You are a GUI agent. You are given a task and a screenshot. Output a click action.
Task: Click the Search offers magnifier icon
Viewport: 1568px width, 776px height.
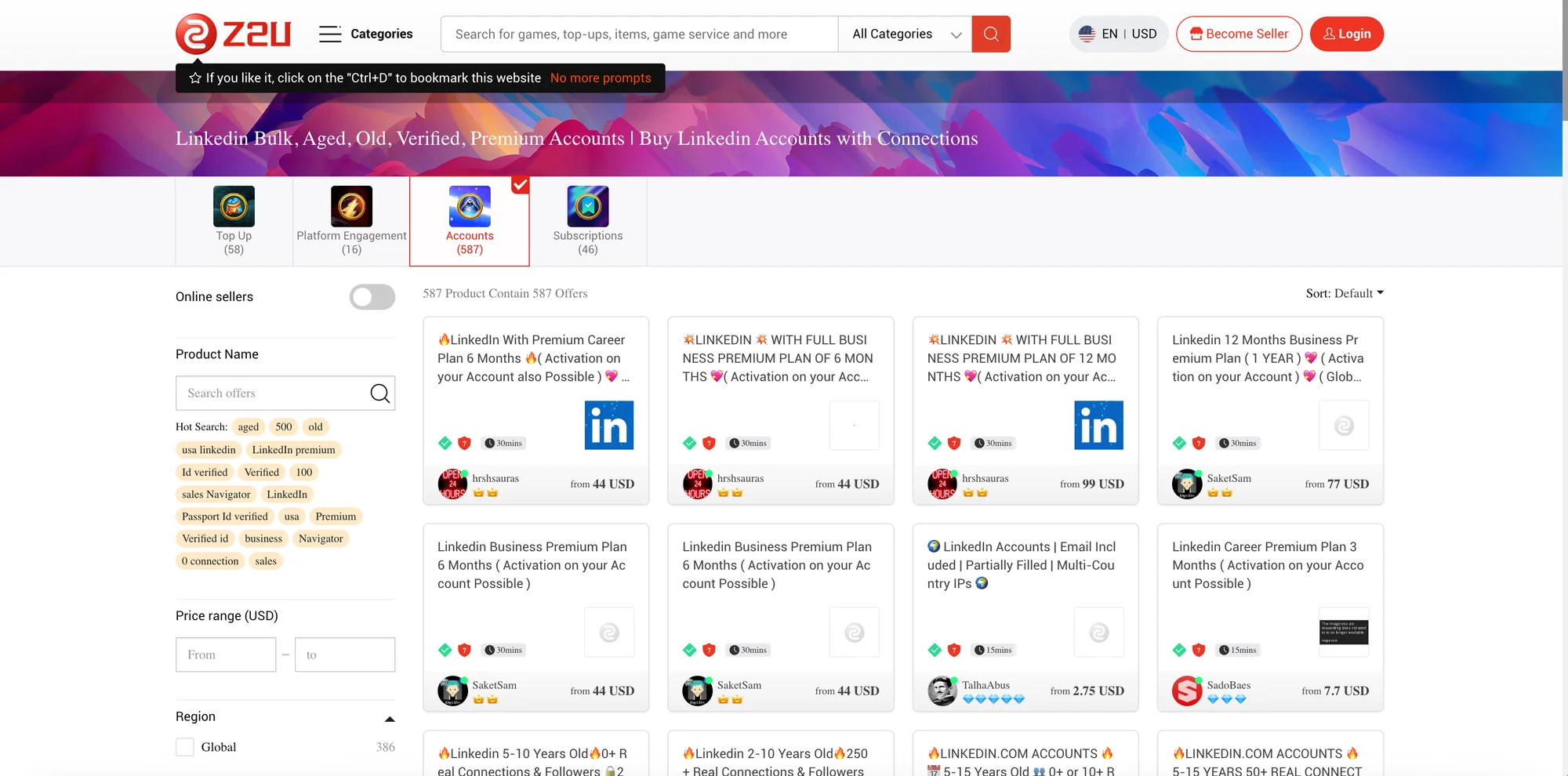click(x=379, y=393)
